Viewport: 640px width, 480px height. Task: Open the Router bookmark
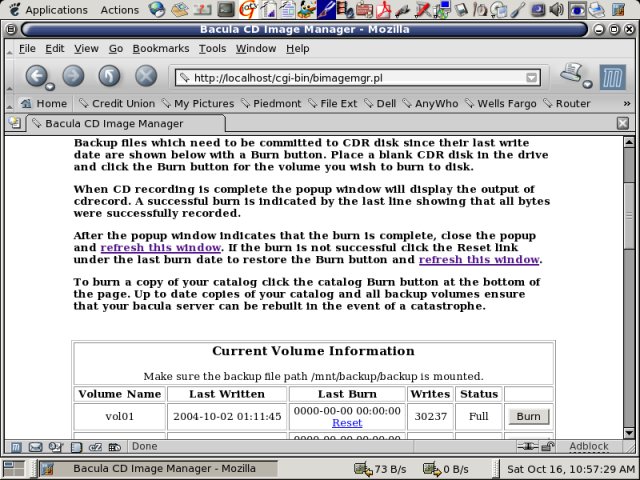[567, 104]
